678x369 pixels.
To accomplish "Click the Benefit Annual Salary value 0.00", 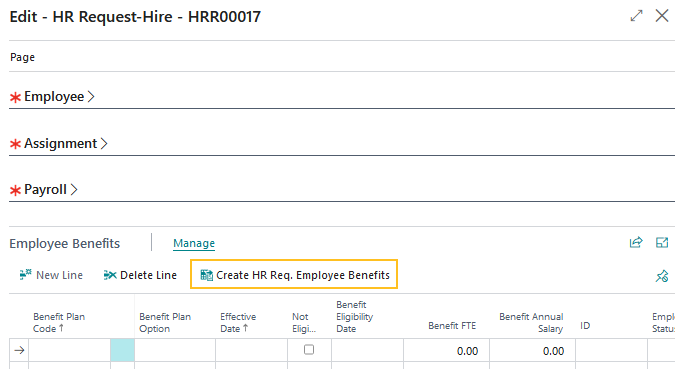I will point(553,351).
